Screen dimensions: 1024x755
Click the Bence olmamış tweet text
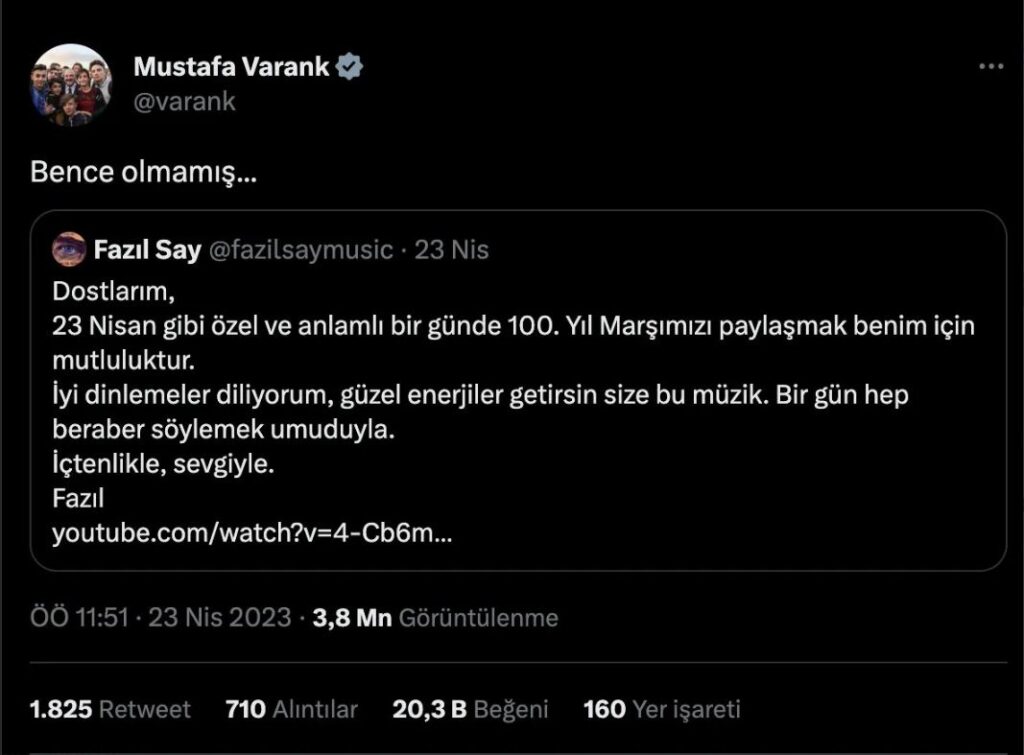coord(144,172)
